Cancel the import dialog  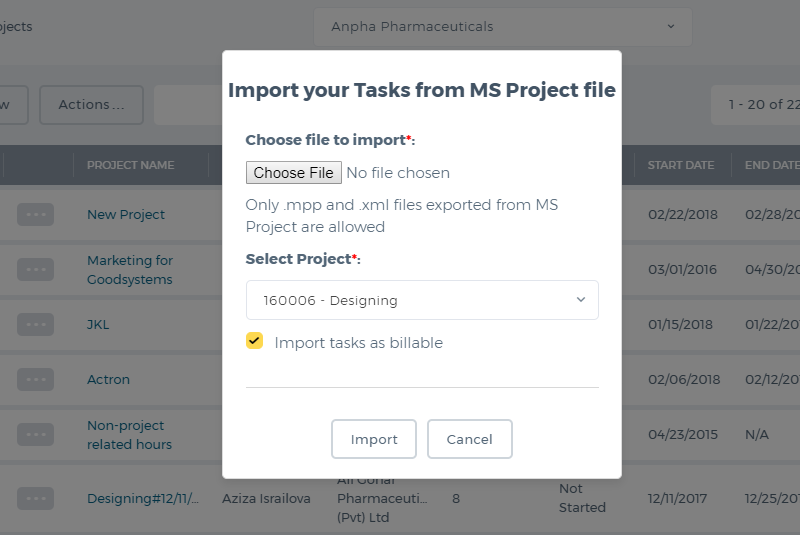pyautogui.click(x=469, y=439)
